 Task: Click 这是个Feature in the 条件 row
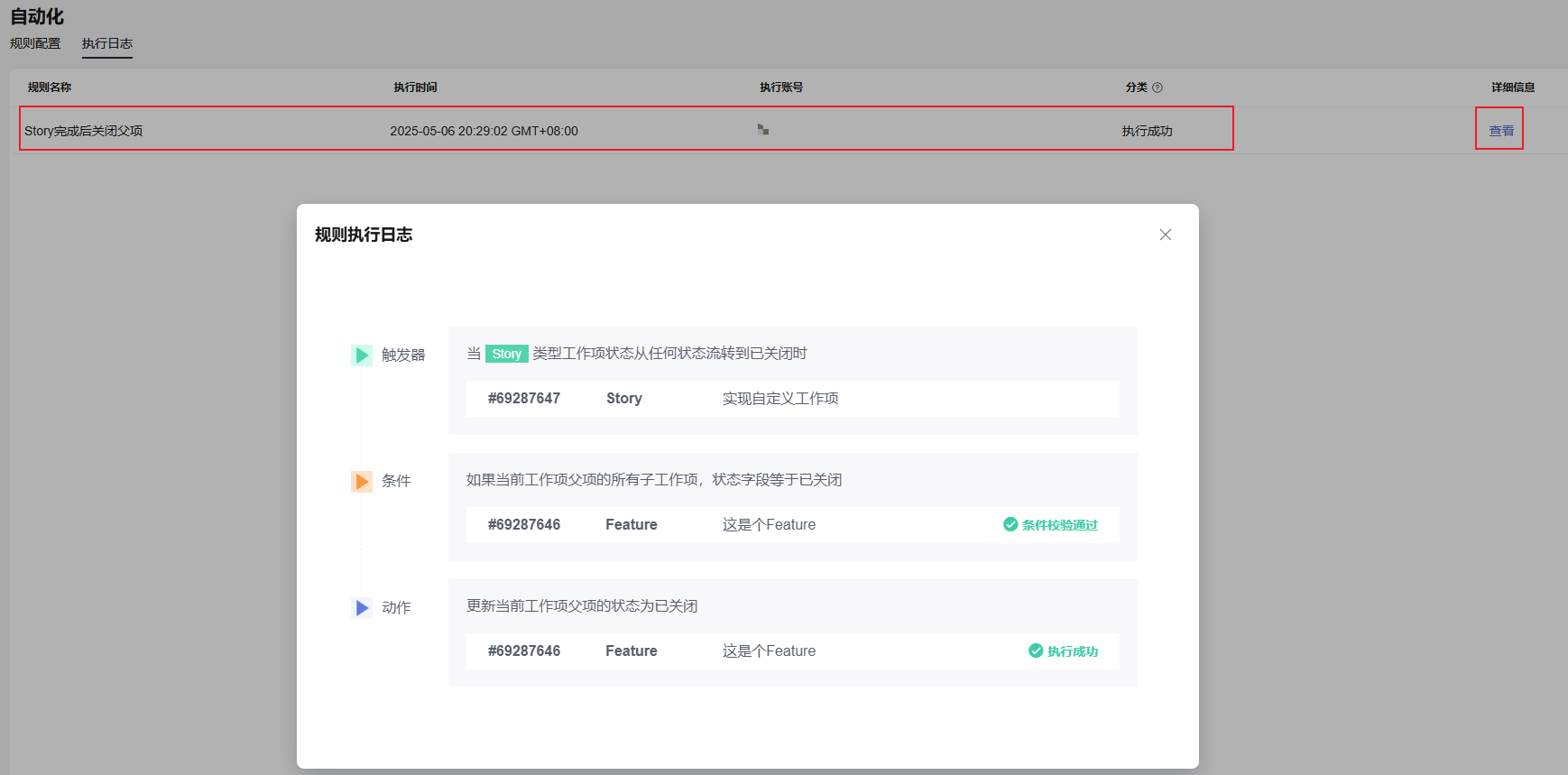pyautogui.click(x=769, y=524)
